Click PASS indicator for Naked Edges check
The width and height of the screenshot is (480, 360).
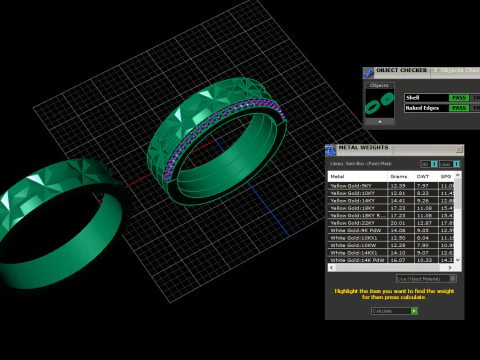pos(459,108)
